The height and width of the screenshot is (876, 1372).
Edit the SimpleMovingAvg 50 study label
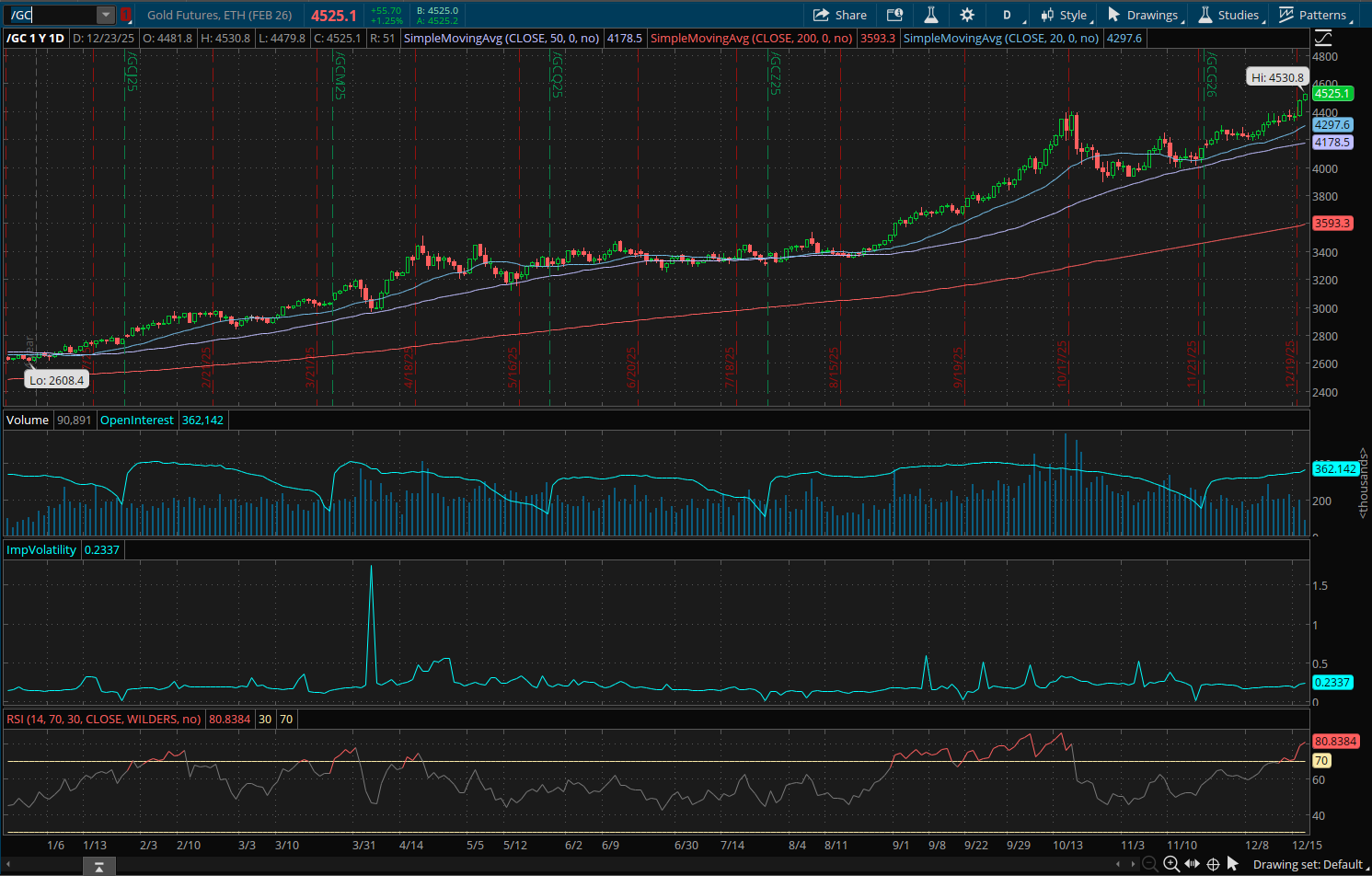(x=502, y=39)
